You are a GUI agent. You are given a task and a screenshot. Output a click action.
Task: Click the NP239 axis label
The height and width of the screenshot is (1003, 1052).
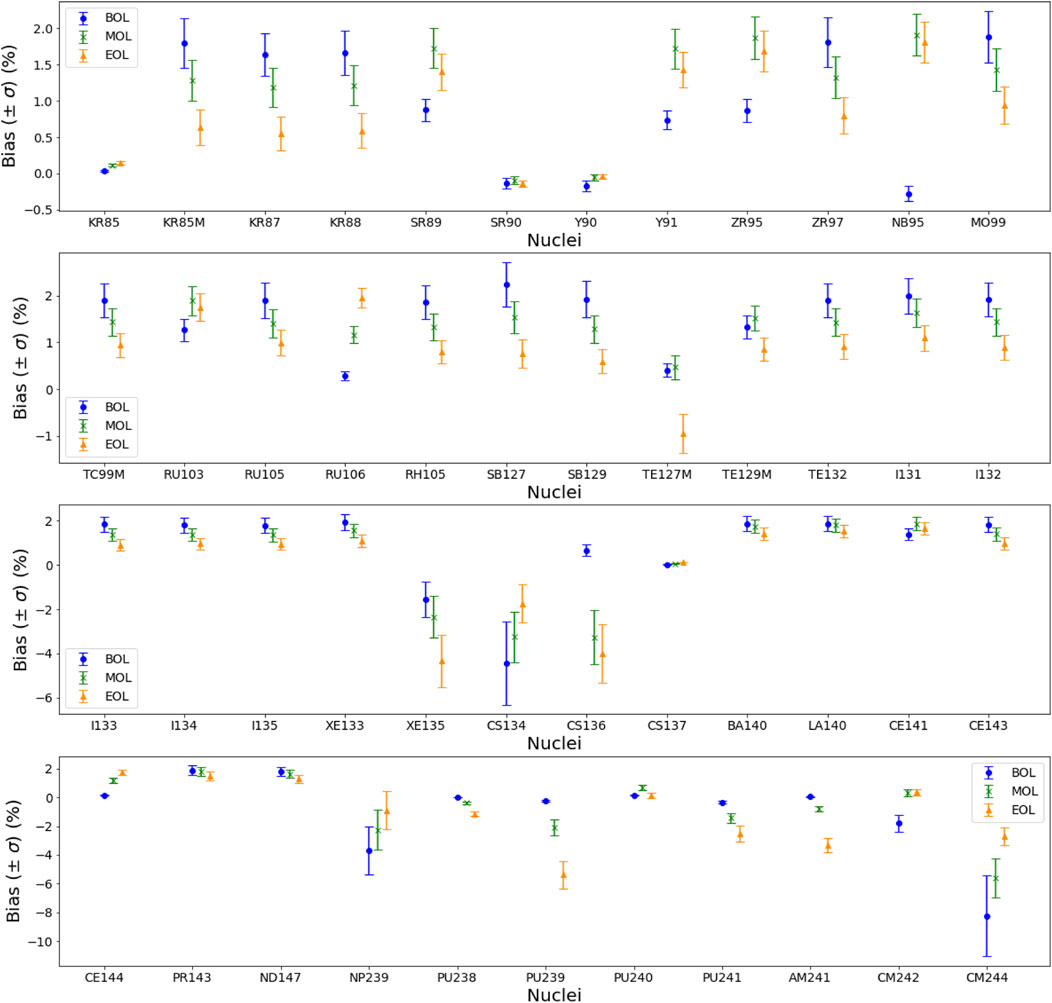click(368, 978)
